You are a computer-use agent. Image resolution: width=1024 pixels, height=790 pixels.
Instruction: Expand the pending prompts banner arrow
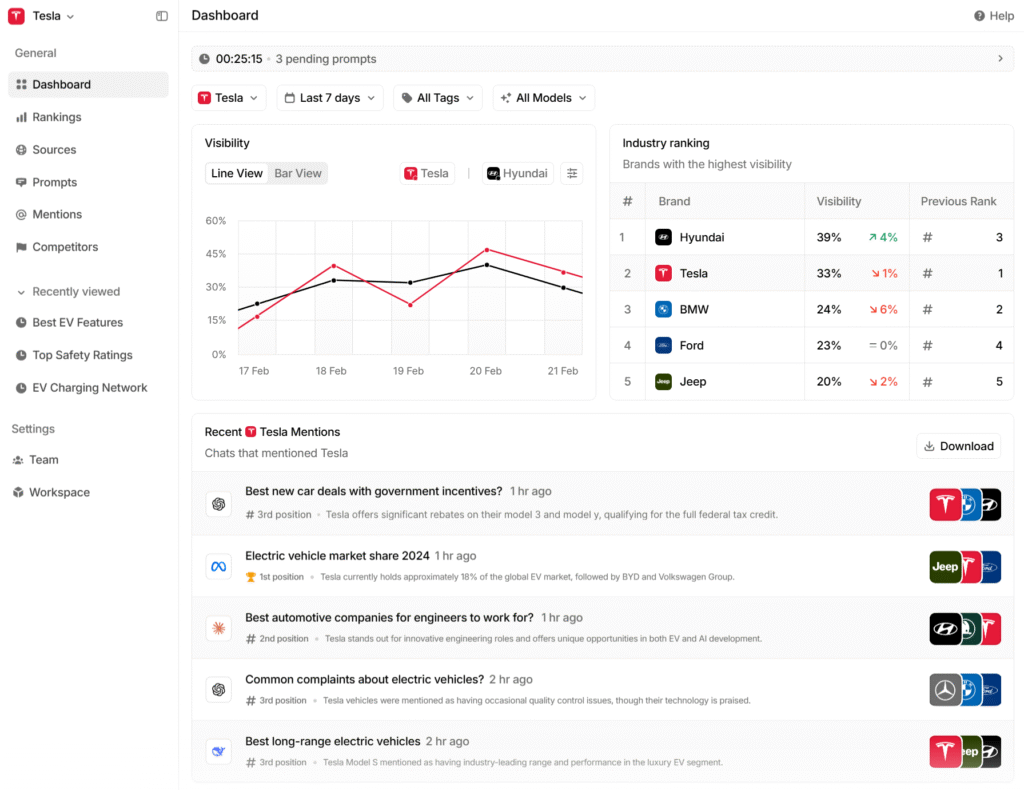(1000, 59)
